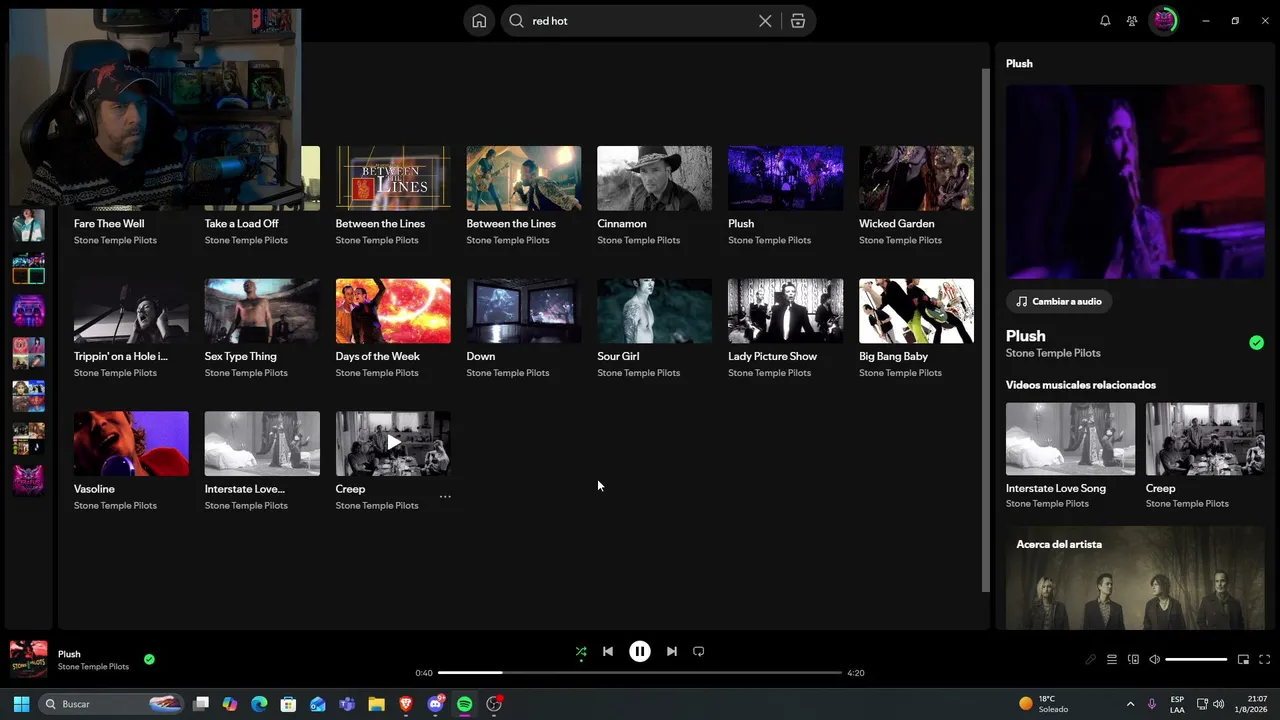Open Stone Temple Pilots link under Sour Girl

(639, 373)
